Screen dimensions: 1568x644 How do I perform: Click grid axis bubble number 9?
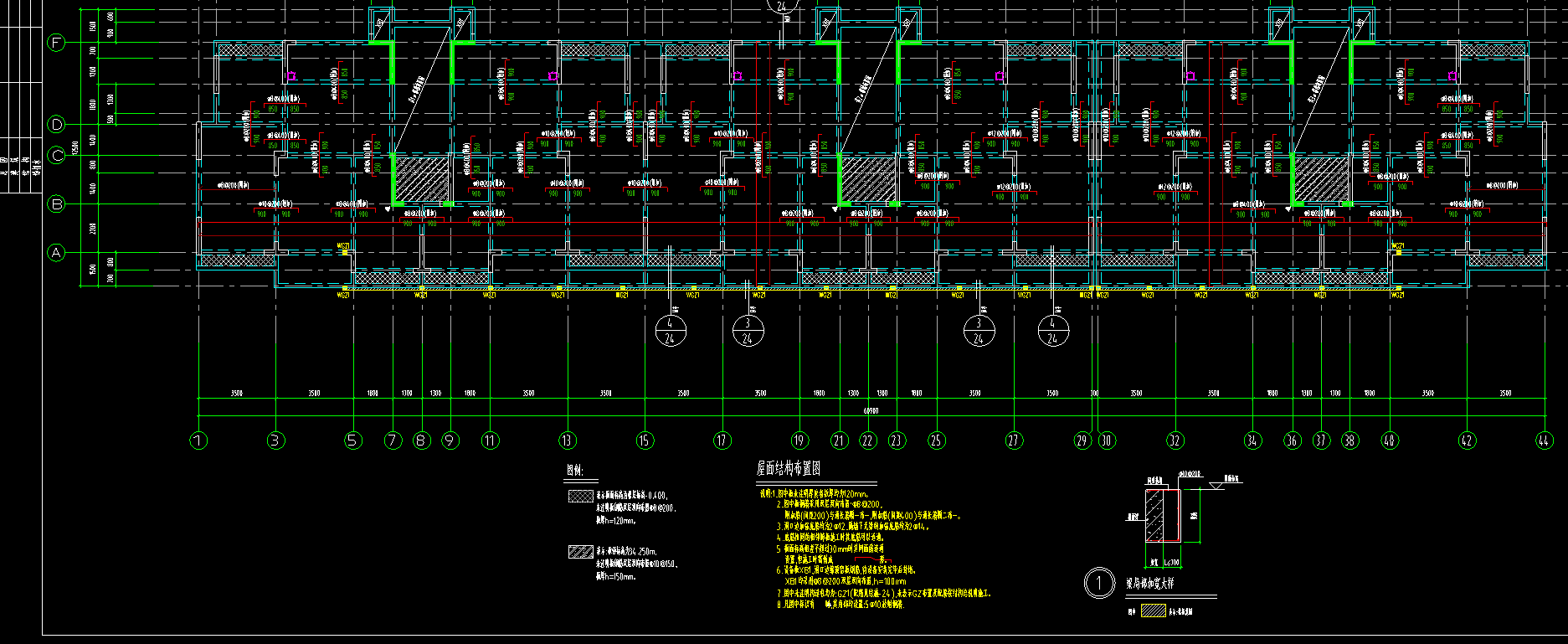pos(450,440)
